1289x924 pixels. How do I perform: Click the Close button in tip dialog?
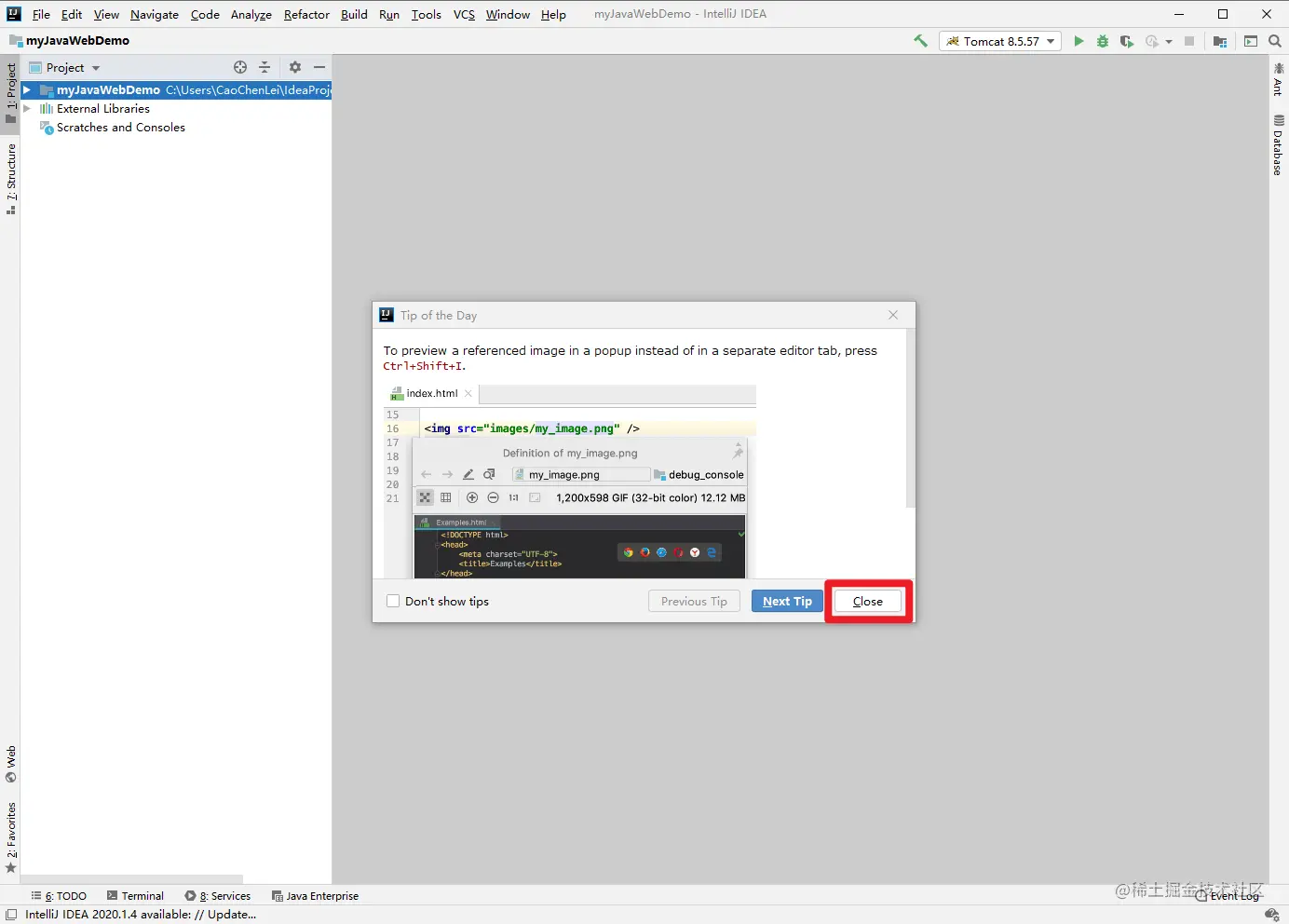click(x=867, y=601)
